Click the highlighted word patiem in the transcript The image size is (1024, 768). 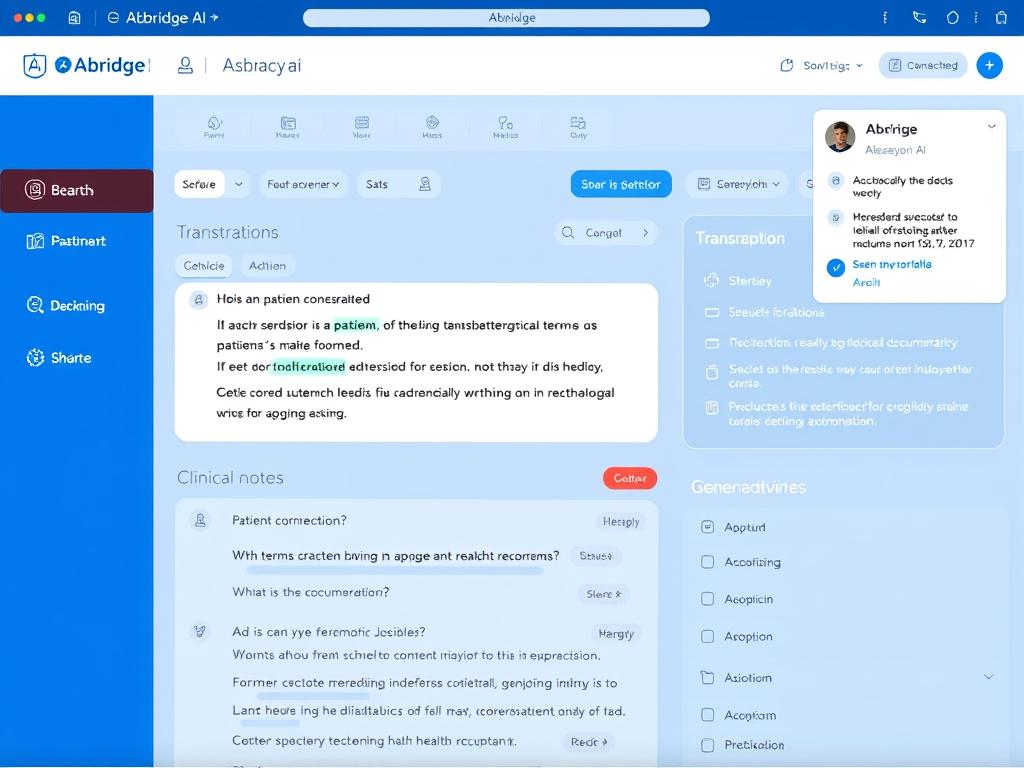coord(355,325)
